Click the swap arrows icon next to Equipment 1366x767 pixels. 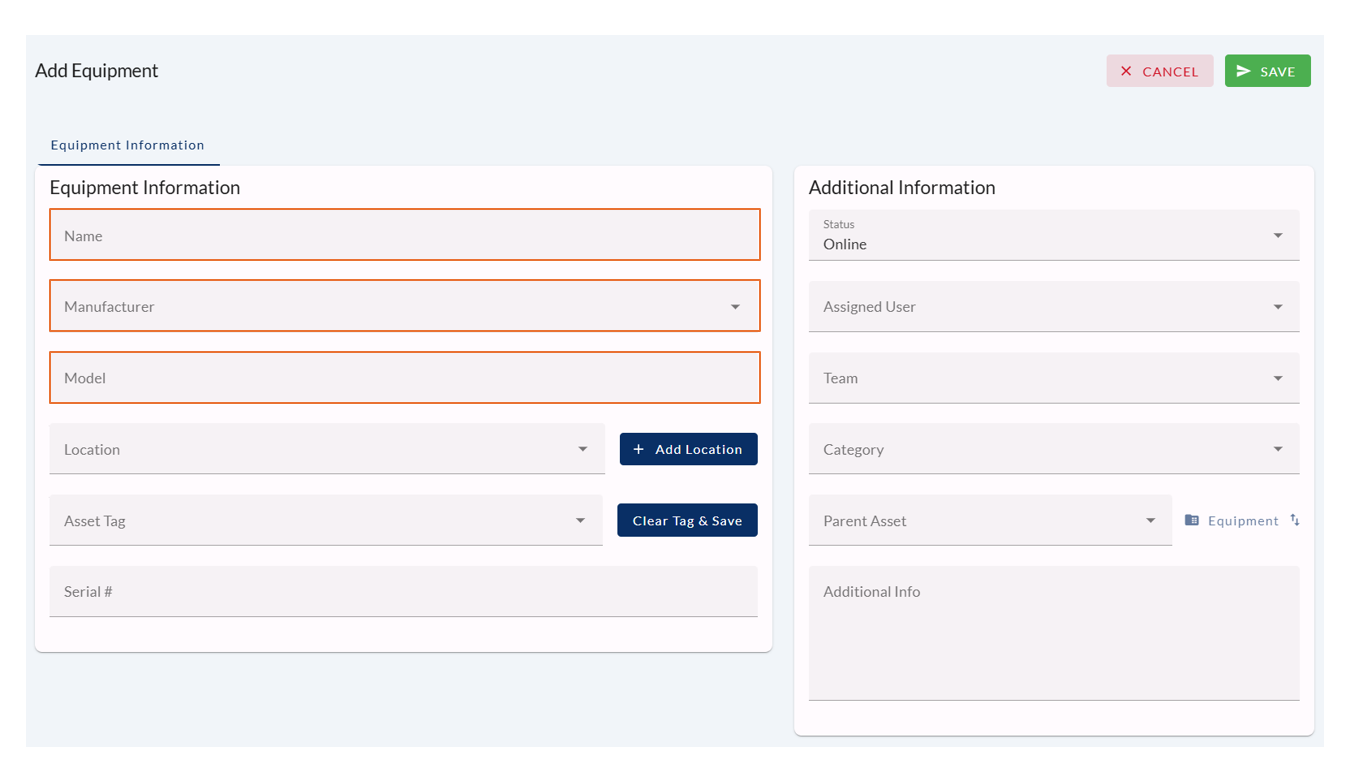(1295, 520)
